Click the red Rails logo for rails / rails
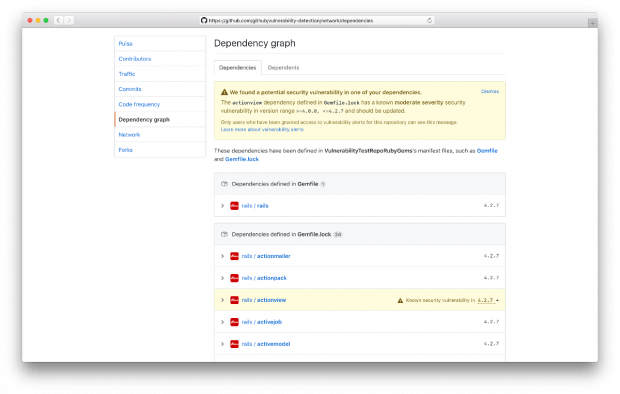 [x=234, y=206]
